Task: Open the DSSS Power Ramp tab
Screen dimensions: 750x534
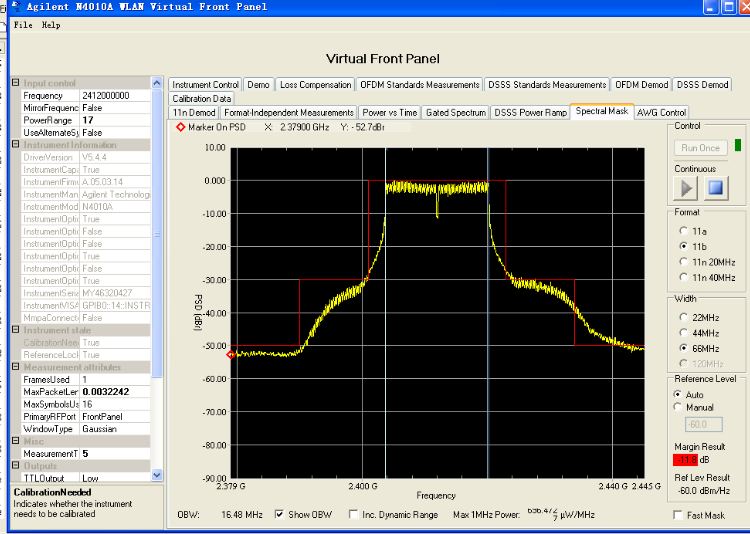Action: (x=530, y=112)
